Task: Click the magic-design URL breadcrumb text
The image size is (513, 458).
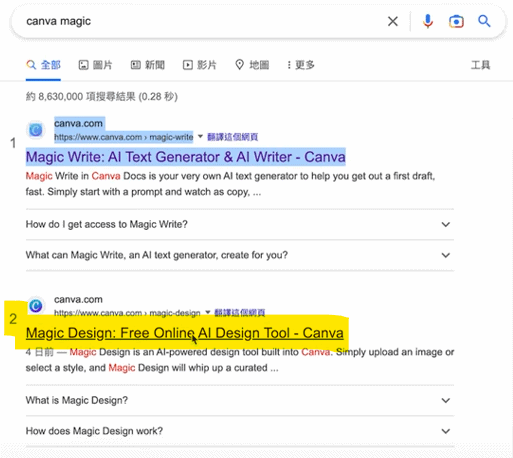Action: (x=127, y=313)
